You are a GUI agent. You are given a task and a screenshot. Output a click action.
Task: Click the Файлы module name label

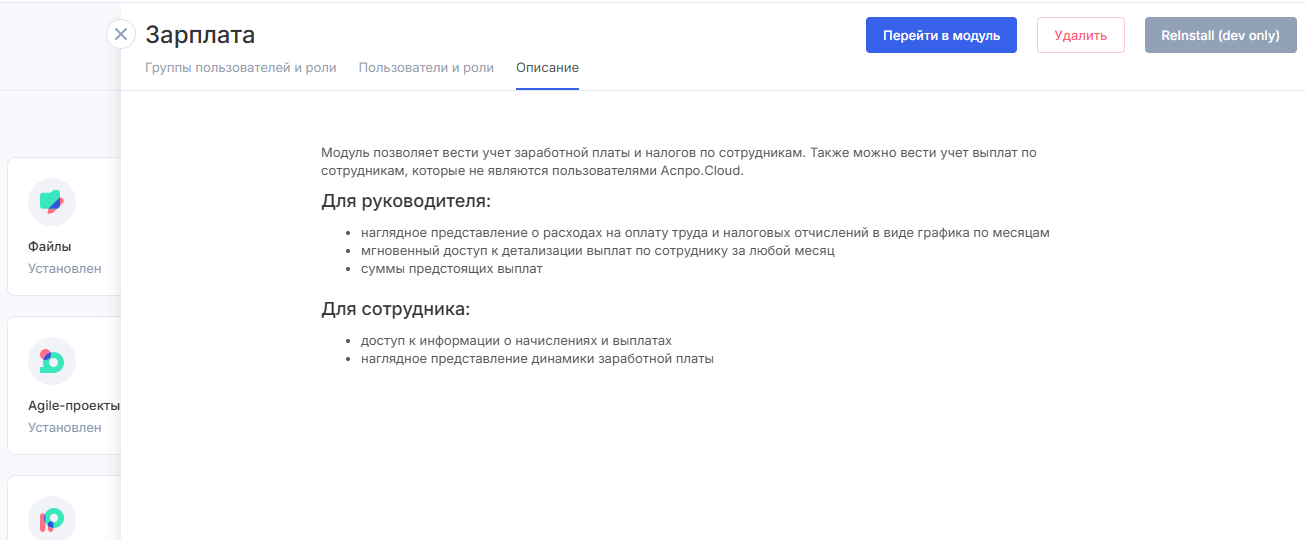(50, 247)
